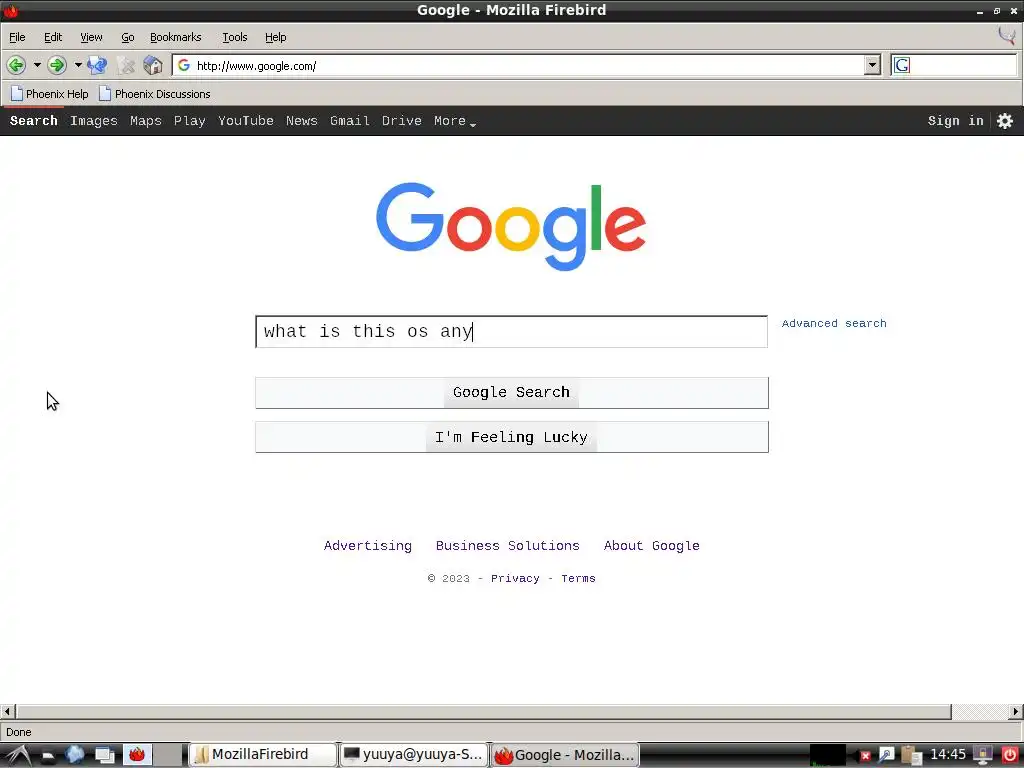The image size is (1024, 768).
Task: Open the Back history dropdown arrow
Action: point(37,65)
